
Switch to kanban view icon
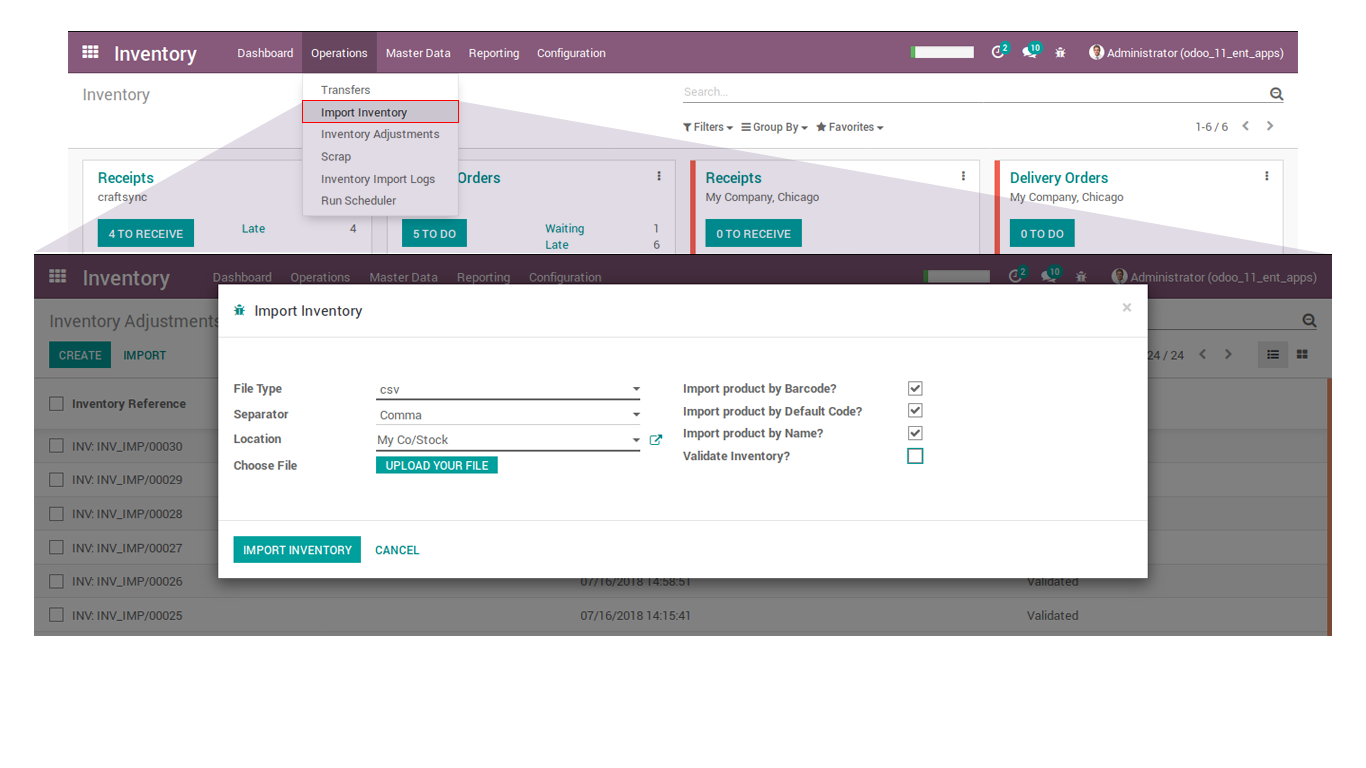click(1302, 355)
